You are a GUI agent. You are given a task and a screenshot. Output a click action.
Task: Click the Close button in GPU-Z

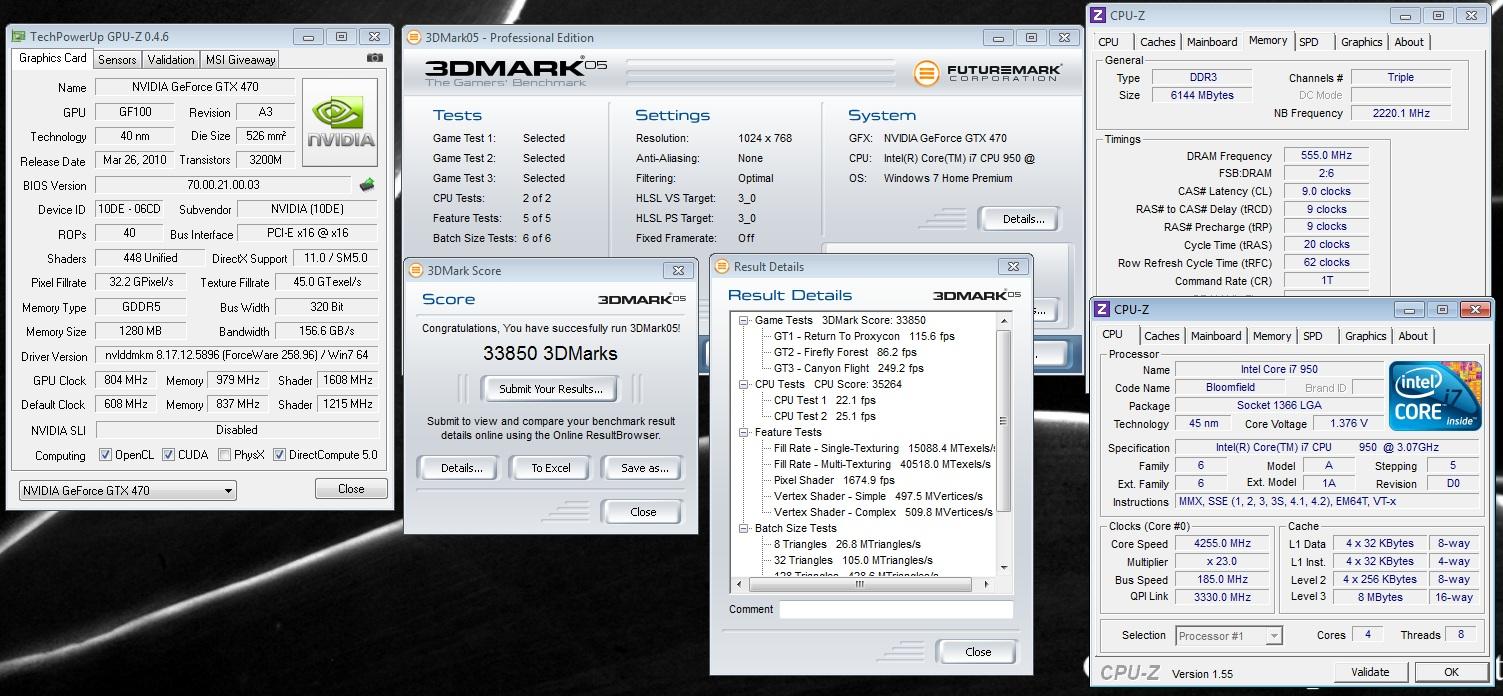pyautogui.click(x=351, y=489)
